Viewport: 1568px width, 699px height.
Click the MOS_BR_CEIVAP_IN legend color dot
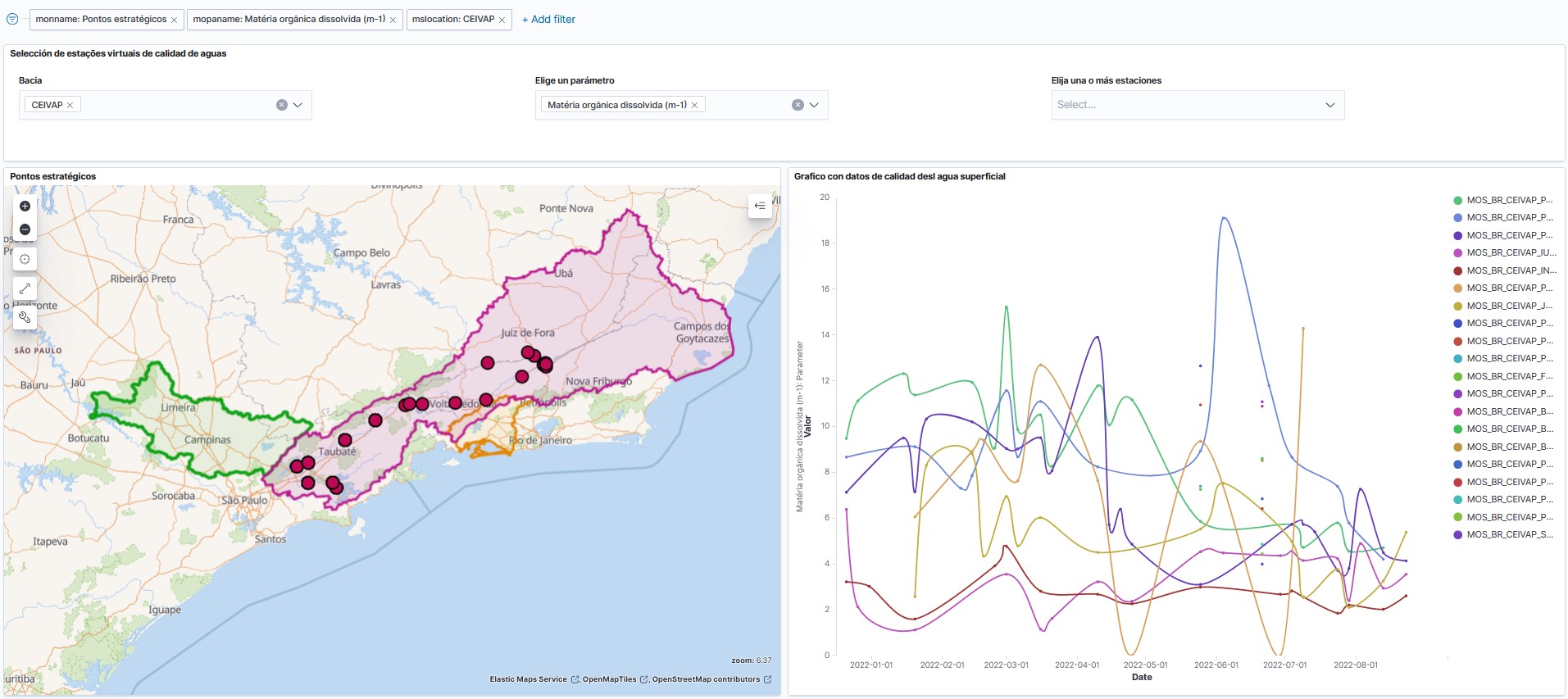(1457, 270)
